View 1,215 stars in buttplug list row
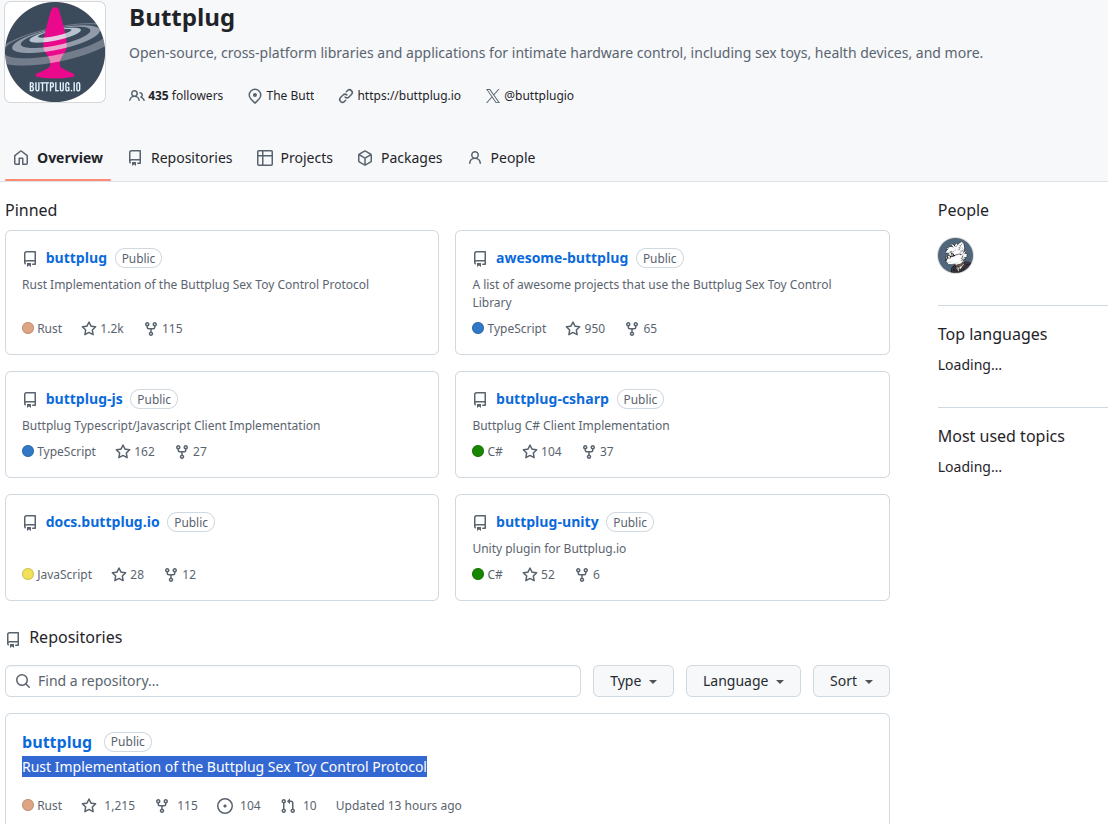Image resolution: width=1108 pixels, height=824 pixels. [109, 806]
